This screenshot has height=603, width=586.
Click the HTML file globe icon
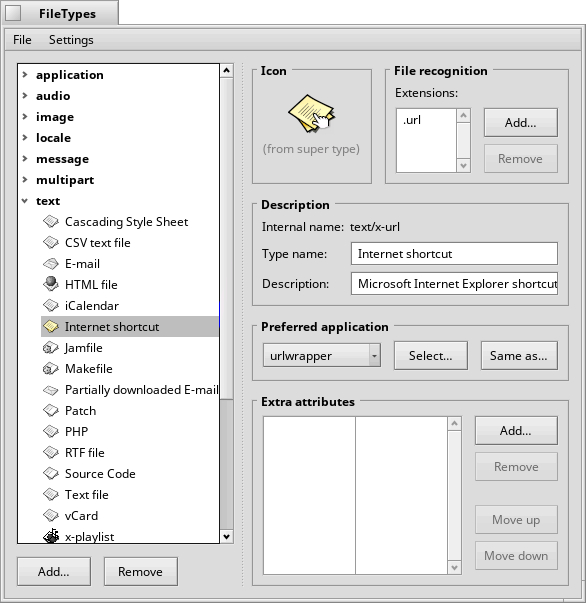click(50, 284)
